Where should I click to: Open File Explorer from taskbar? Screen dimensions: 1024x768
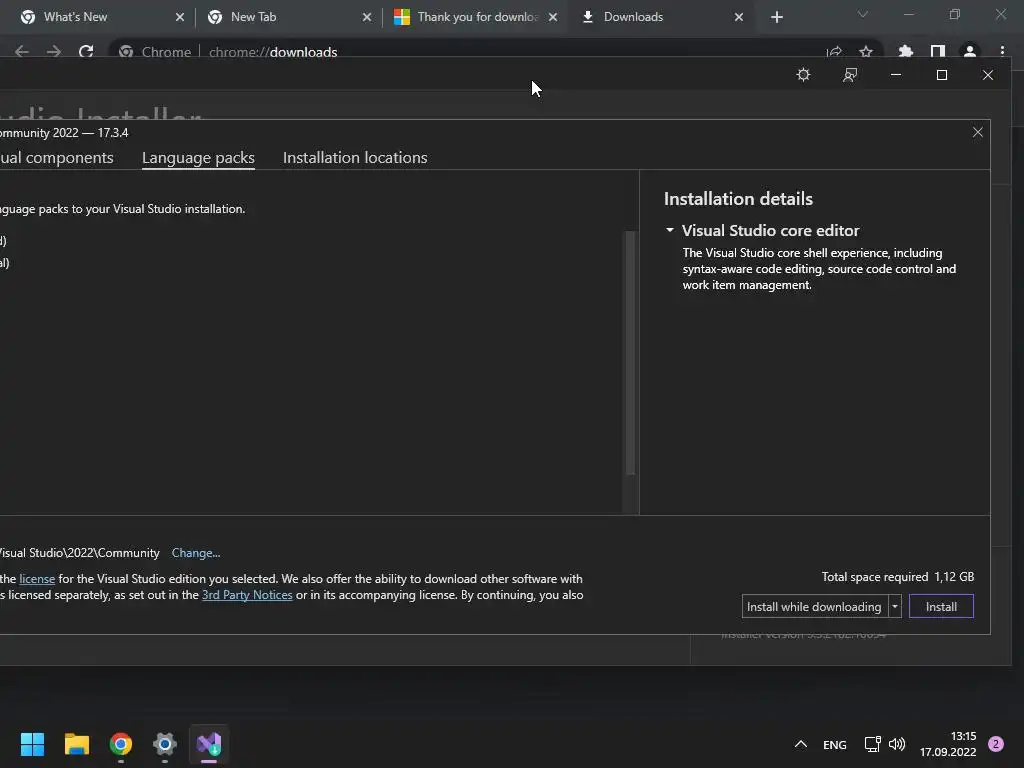click(x=76, y=744)
